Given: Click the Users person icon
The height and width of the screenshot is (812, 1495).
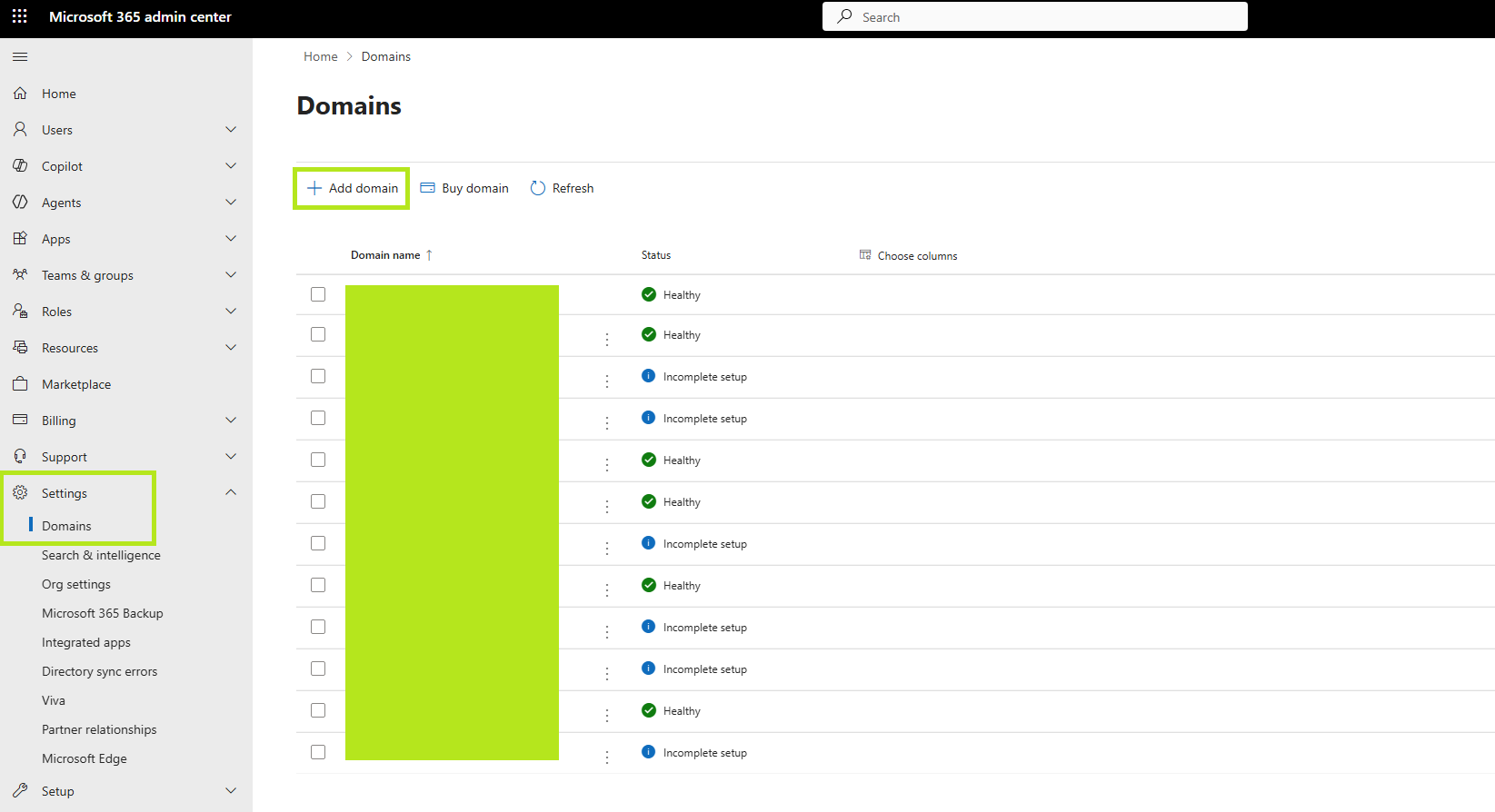Looking at the screenshot, I should (20, 130).
